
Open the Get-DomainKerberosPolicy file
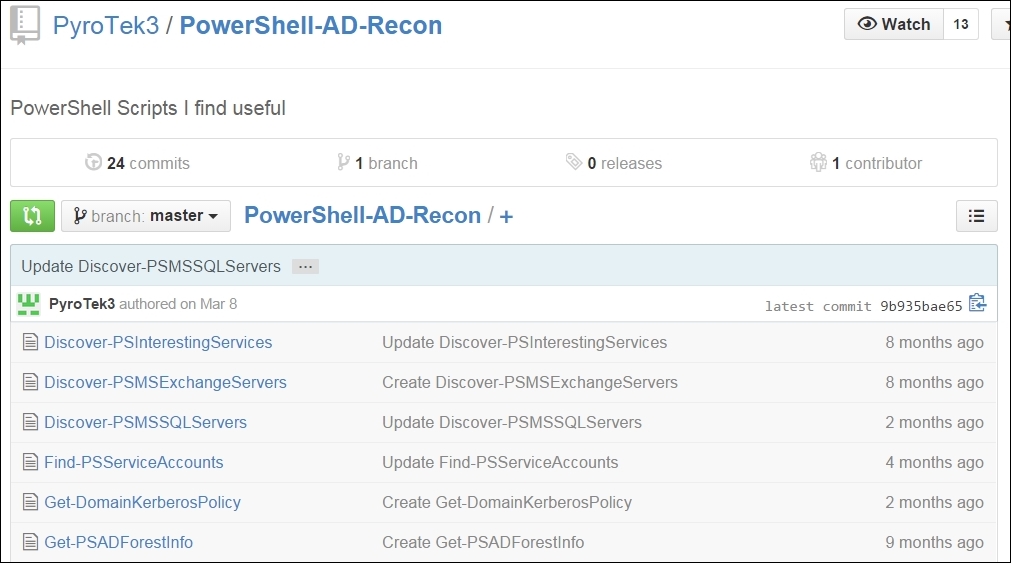(142, 502)
